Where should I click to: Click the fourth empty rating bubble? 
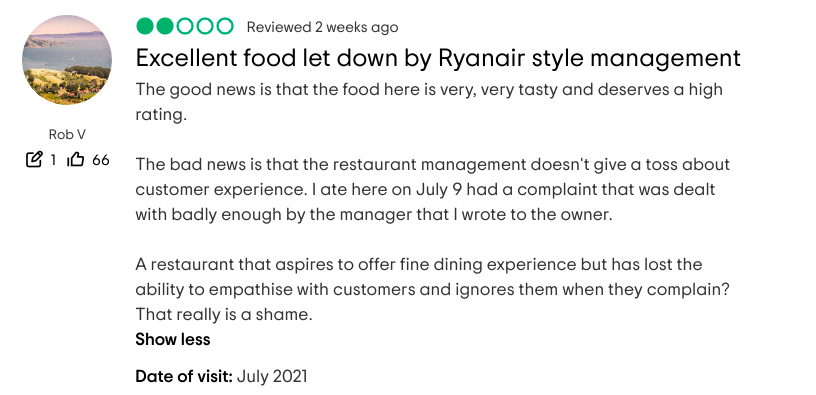(205, 26)
